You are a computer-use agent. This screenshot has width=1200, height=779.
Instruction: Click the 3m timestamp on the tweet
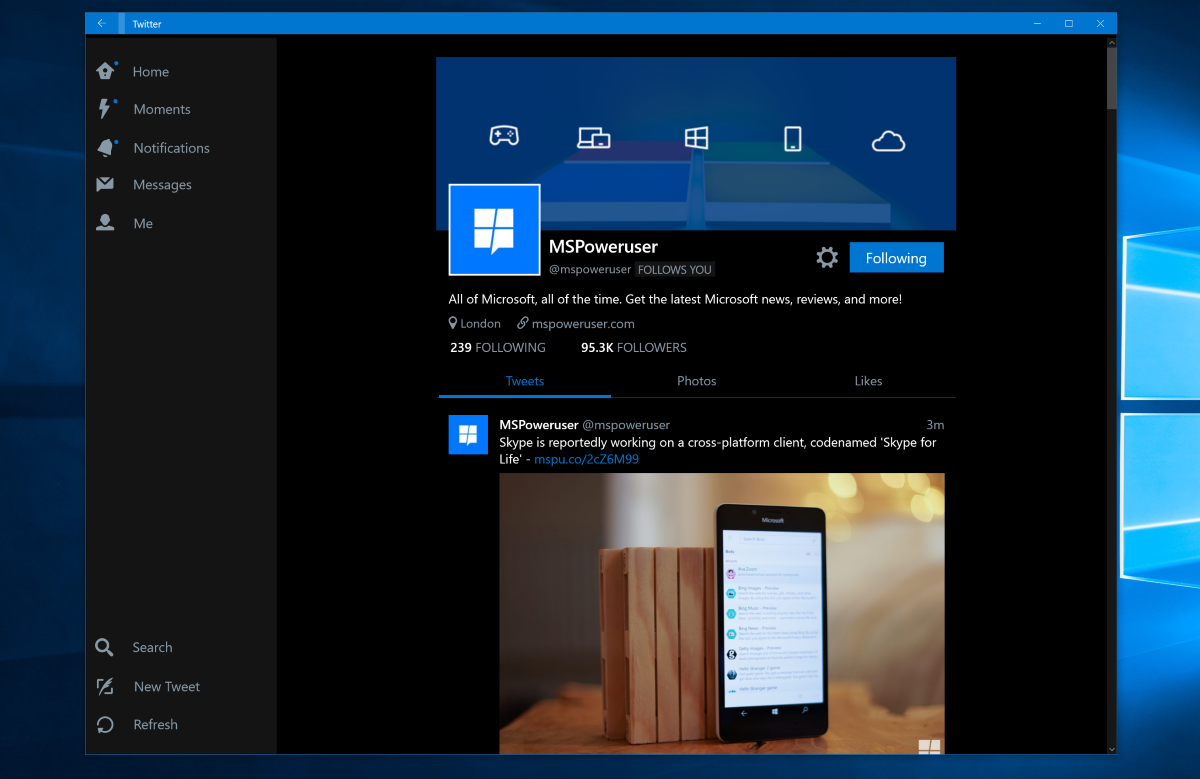(935, 425)
